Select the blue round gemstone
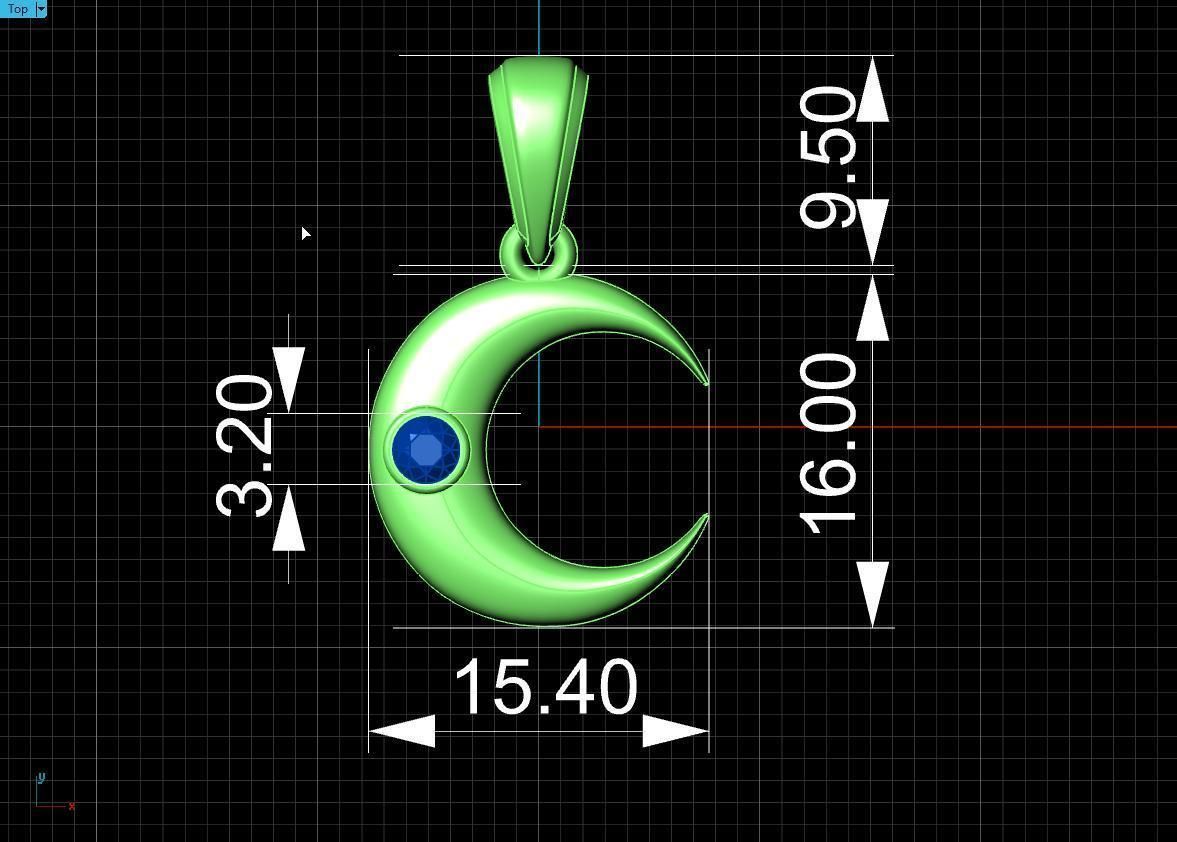Screen dimensions: 1177x842 pos(426,450)
